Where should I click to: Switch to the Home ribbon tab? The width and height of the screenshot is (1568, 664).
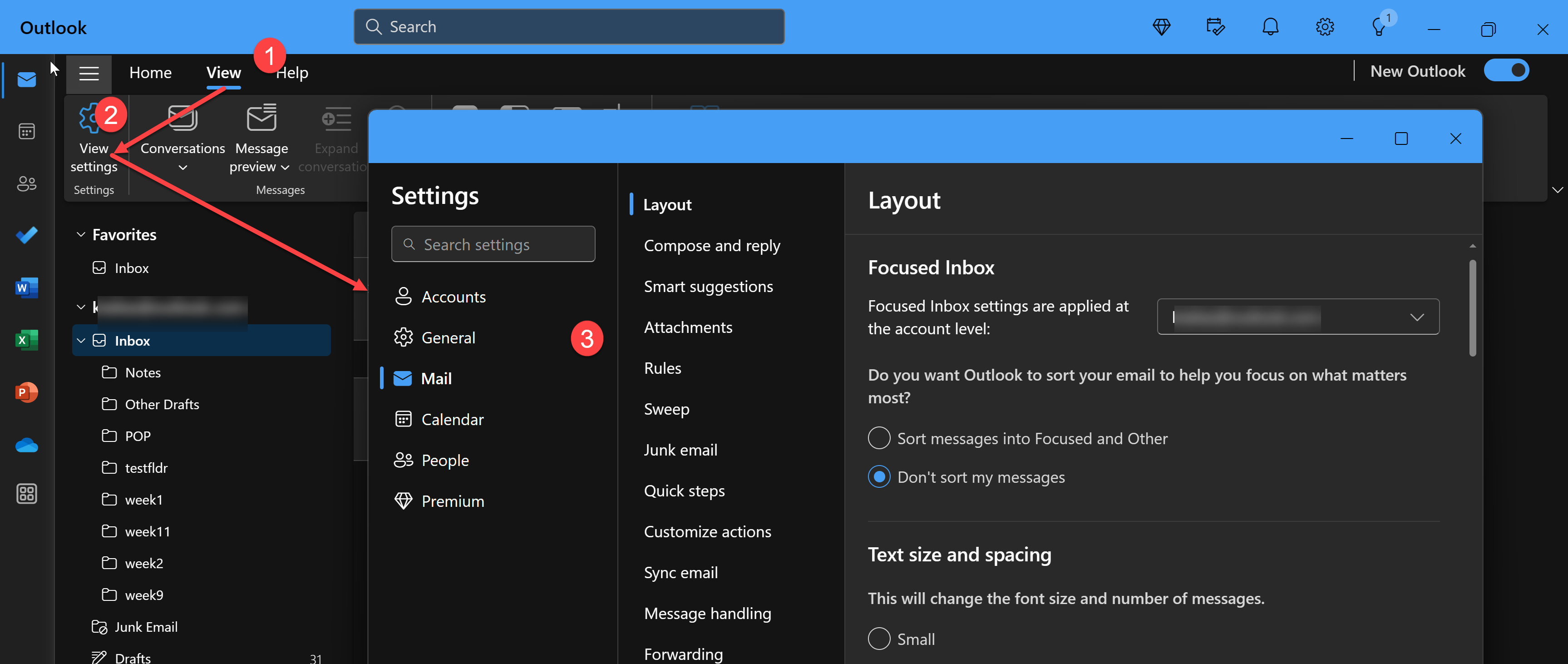(x=150, y=73)
